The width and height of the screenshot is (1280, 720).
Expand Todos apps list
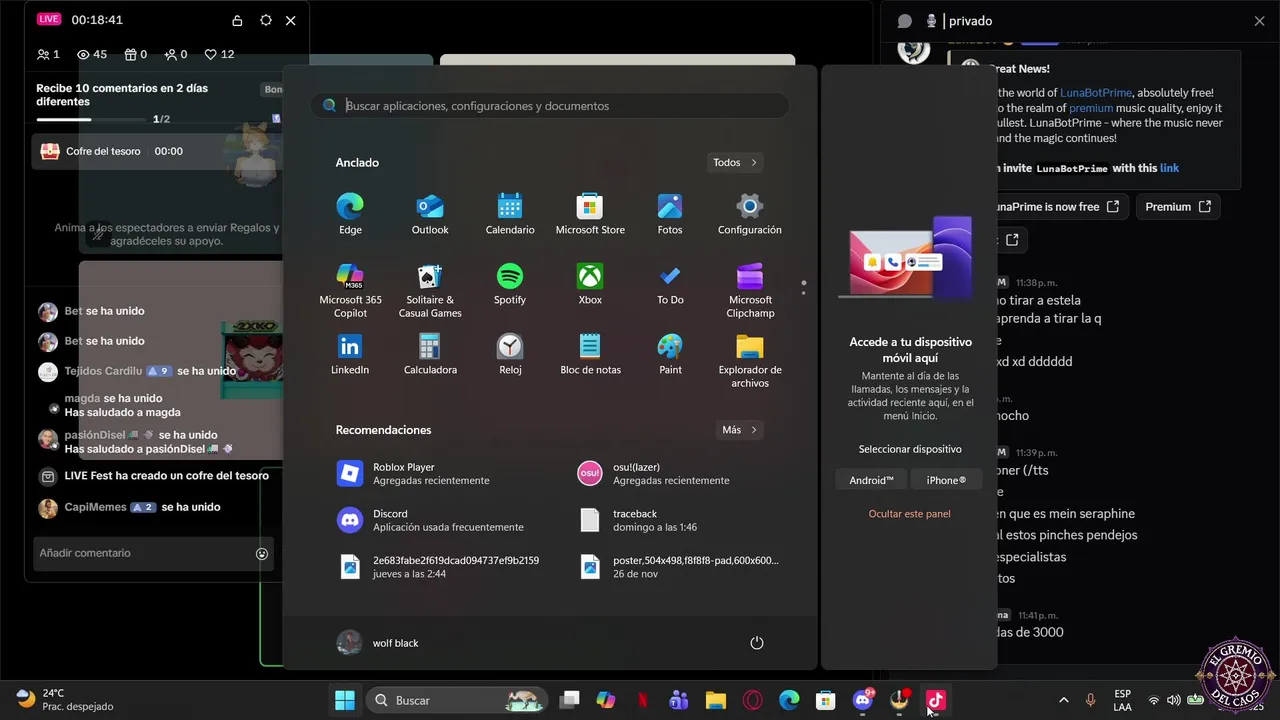tap(735, 162)
